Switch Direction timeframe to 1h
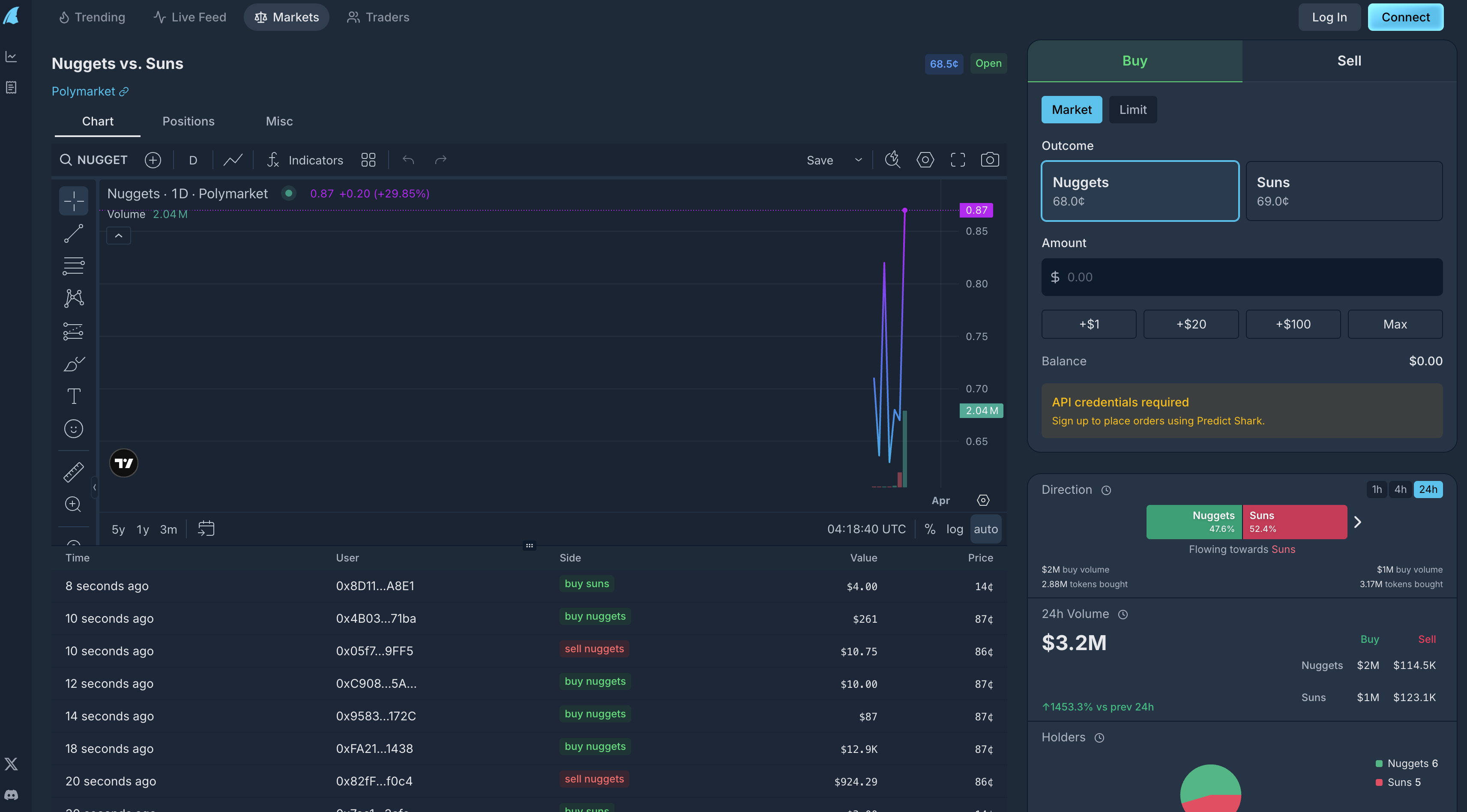 pyautogui.click(x=1377, y=489)
